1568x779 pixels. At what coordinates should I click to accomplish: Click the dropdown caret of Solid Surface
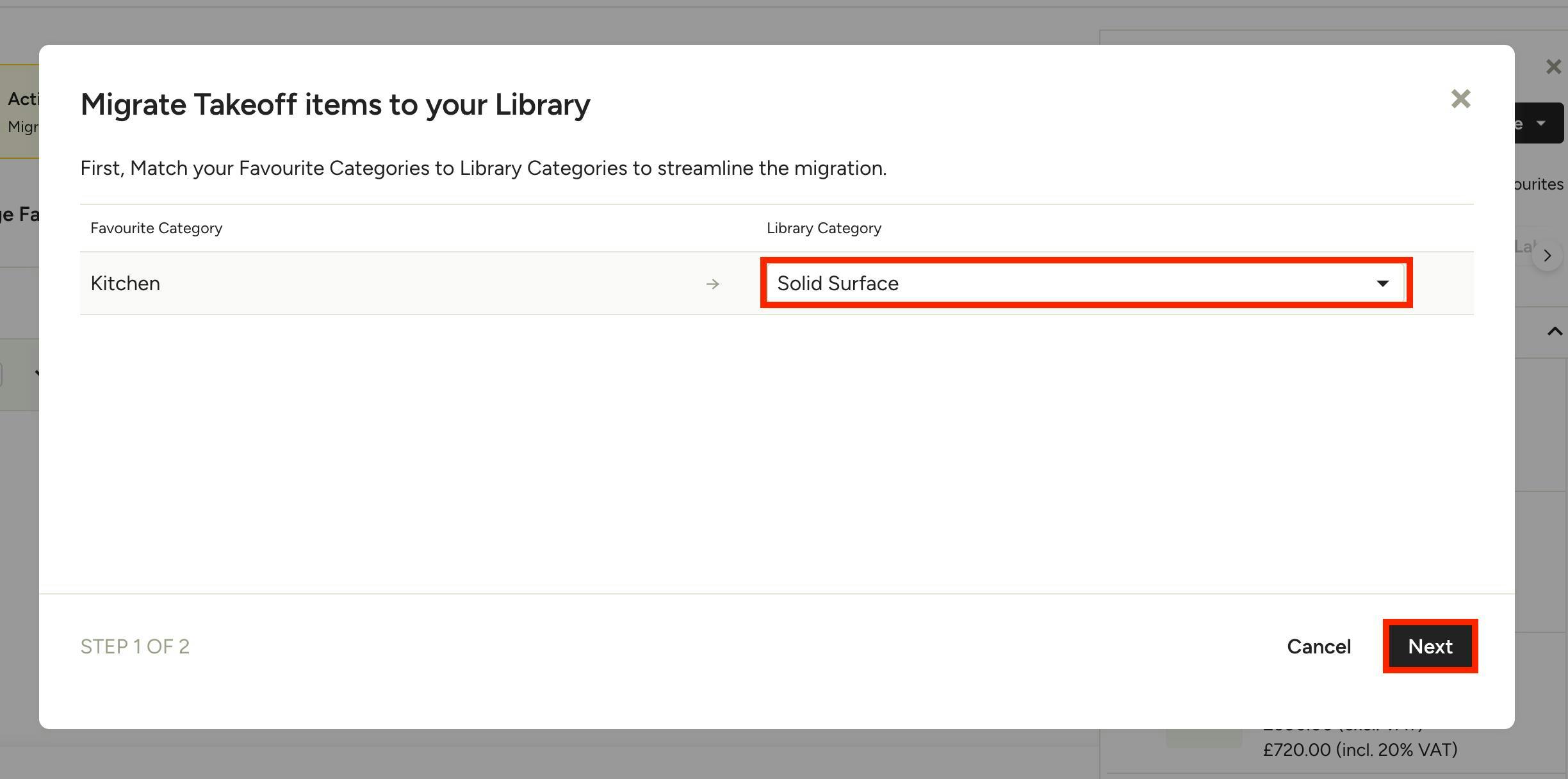click(1382, 284)
